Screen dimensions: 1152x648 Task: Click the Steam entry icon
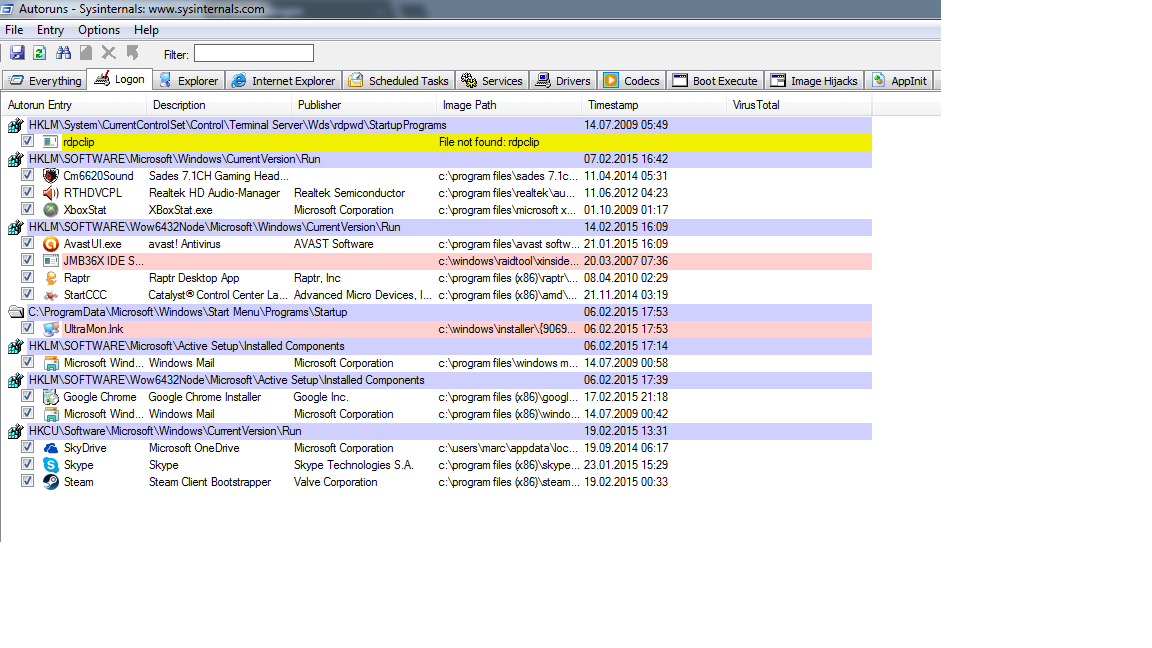point(51,482)
